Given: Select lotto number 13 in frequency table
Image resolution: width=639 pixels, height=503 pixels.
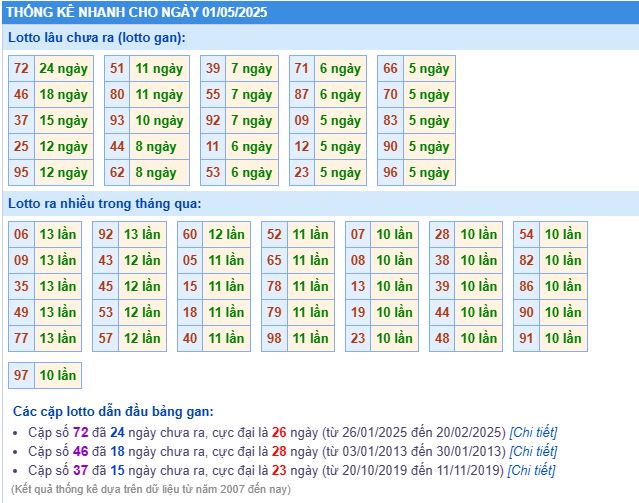Looking at the screenshot, I should point(358,286).
